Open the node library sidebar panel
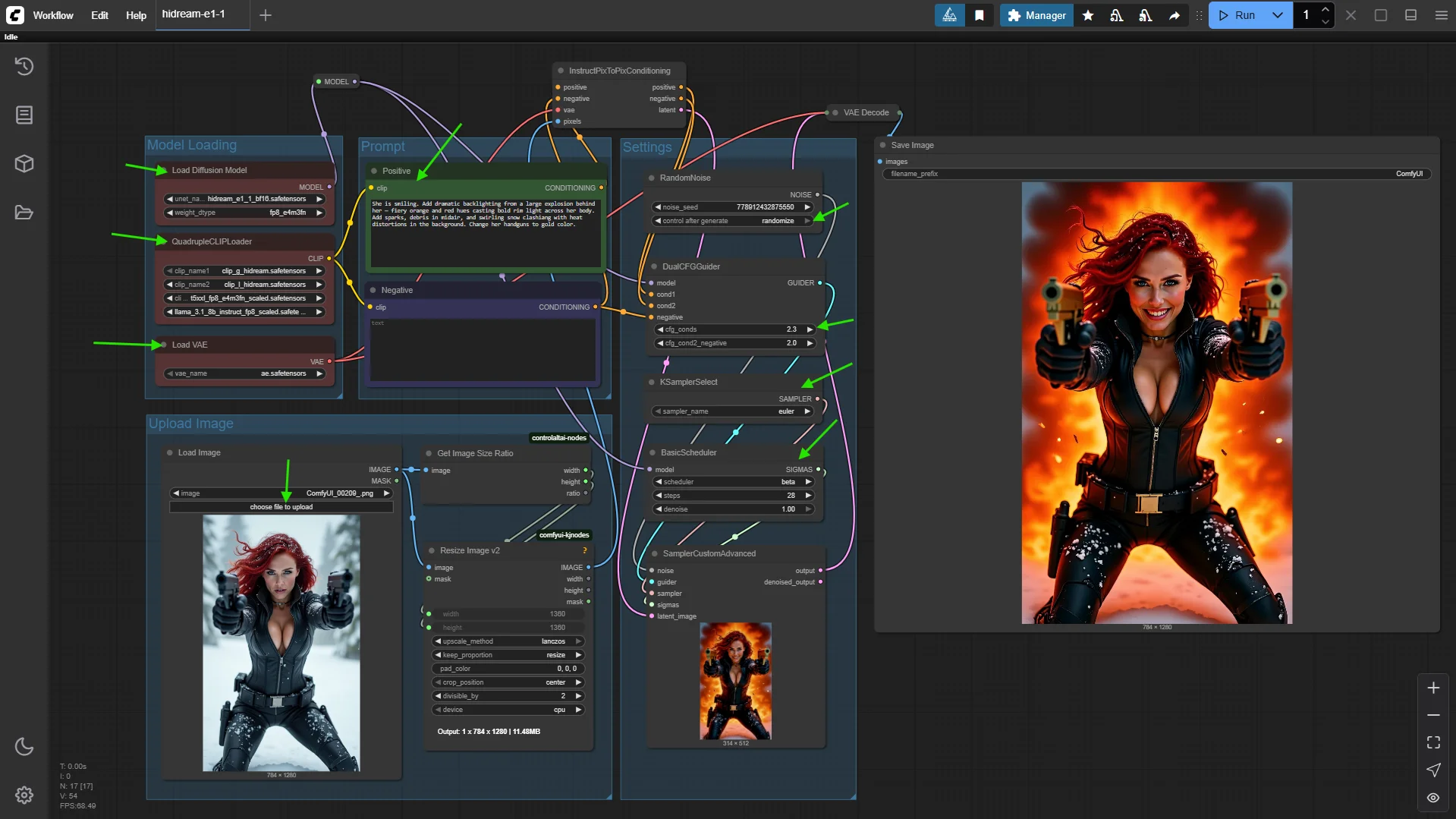This screenshot has width=1456, height=819. click(x=24, y=115)
